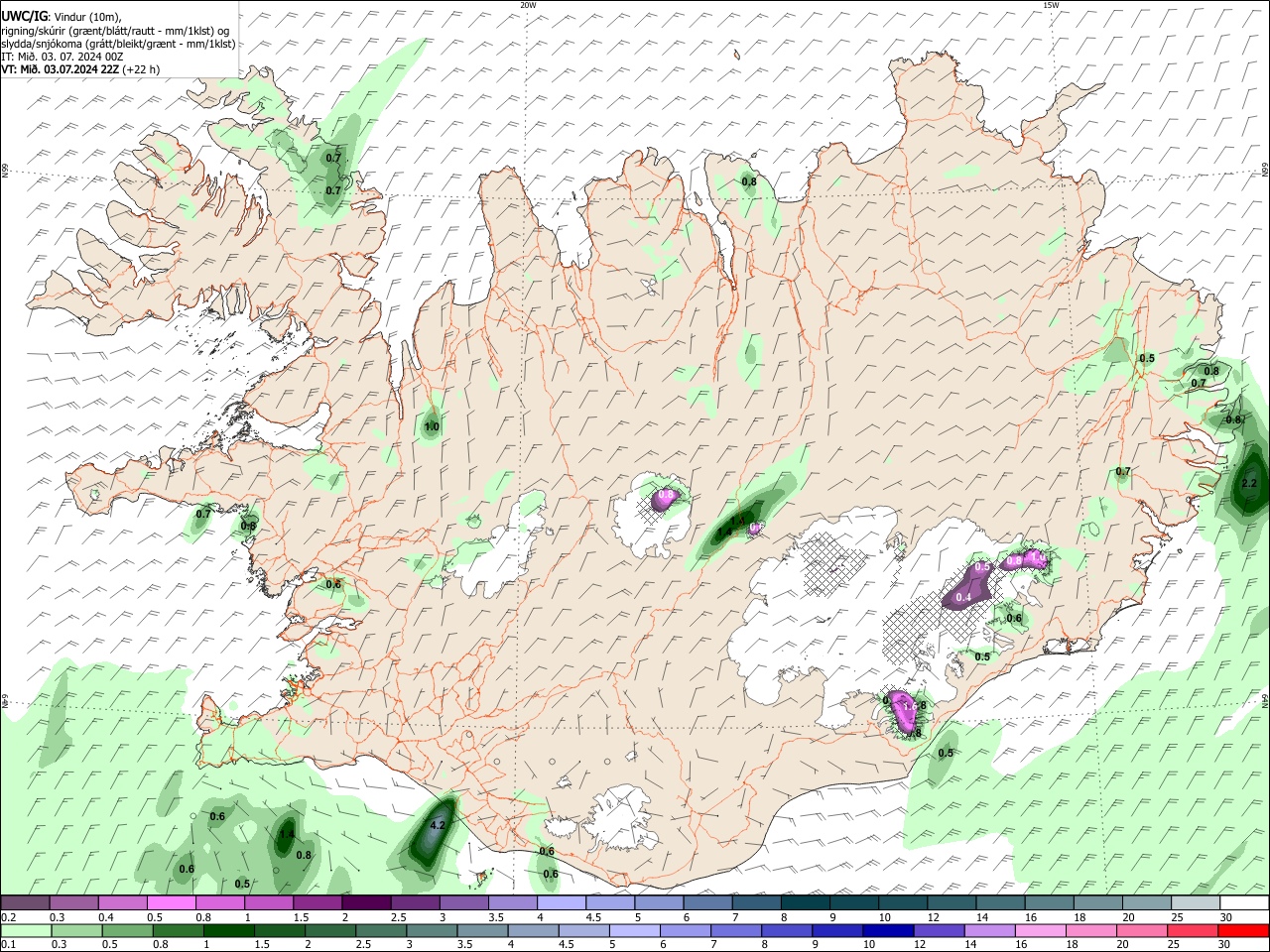This screenshot has height=952, width=1270.
Task: Select the pale gray 25 snow legend swatch
Action: click(1195, 902)
